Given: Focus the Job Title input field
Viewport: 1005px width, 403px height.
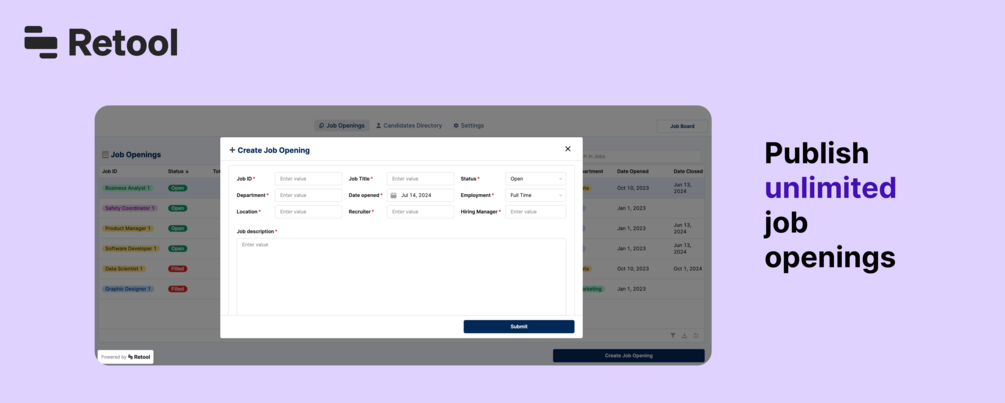Looking at the screenshot, I should pyautogui.click(x=420, y=179).
